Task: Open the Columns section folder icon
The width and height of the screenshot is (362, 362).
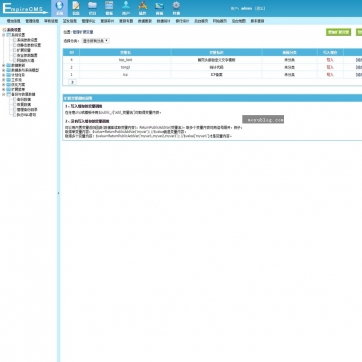Action: [92, 6]
